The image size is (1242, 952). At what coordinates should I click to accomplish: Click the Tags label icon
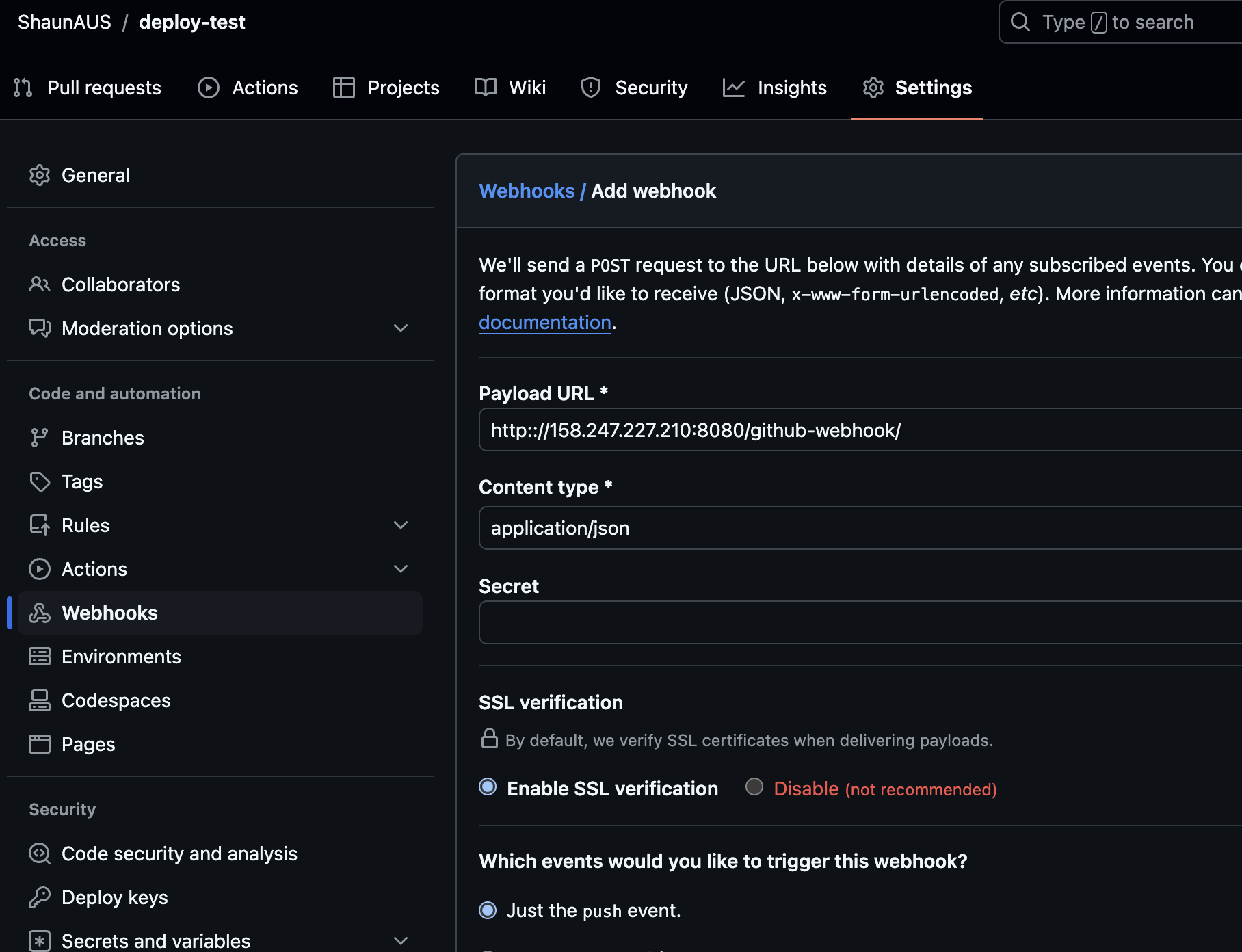[x=40, y=481]
